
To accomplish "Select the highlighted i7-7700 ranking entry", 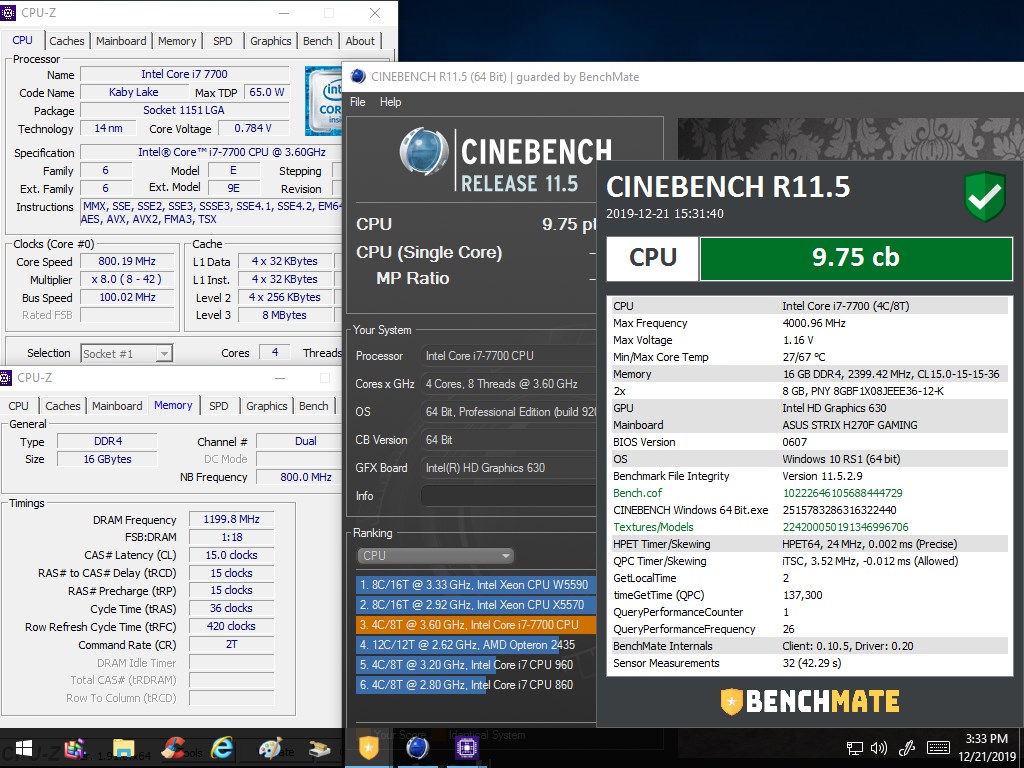I will pyautogui.click(x=475, y=625).
